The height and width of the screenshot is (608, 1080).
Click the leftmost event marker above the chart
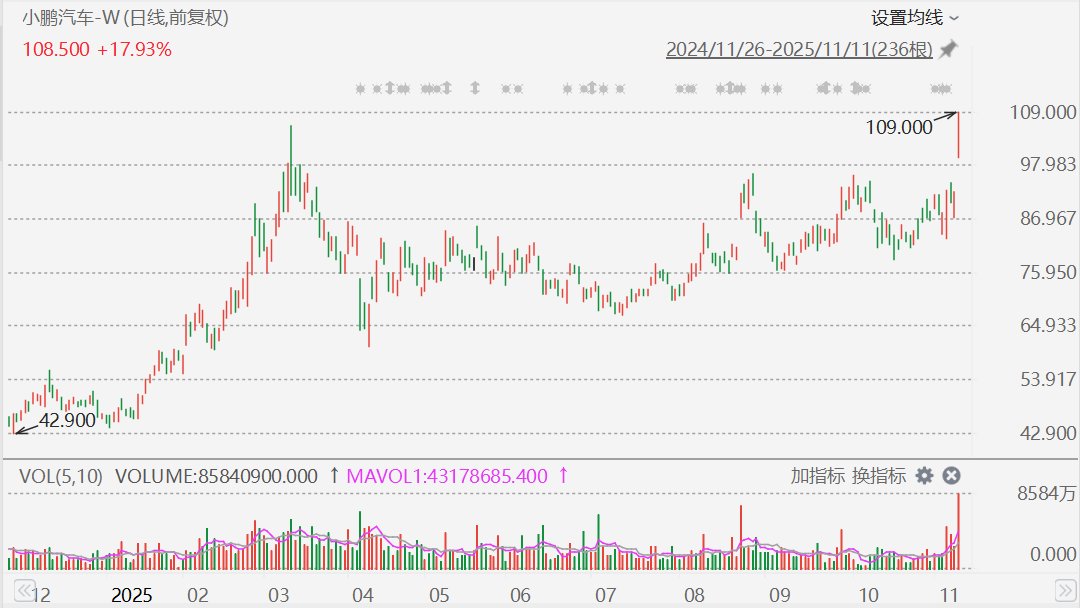point(360,89)
